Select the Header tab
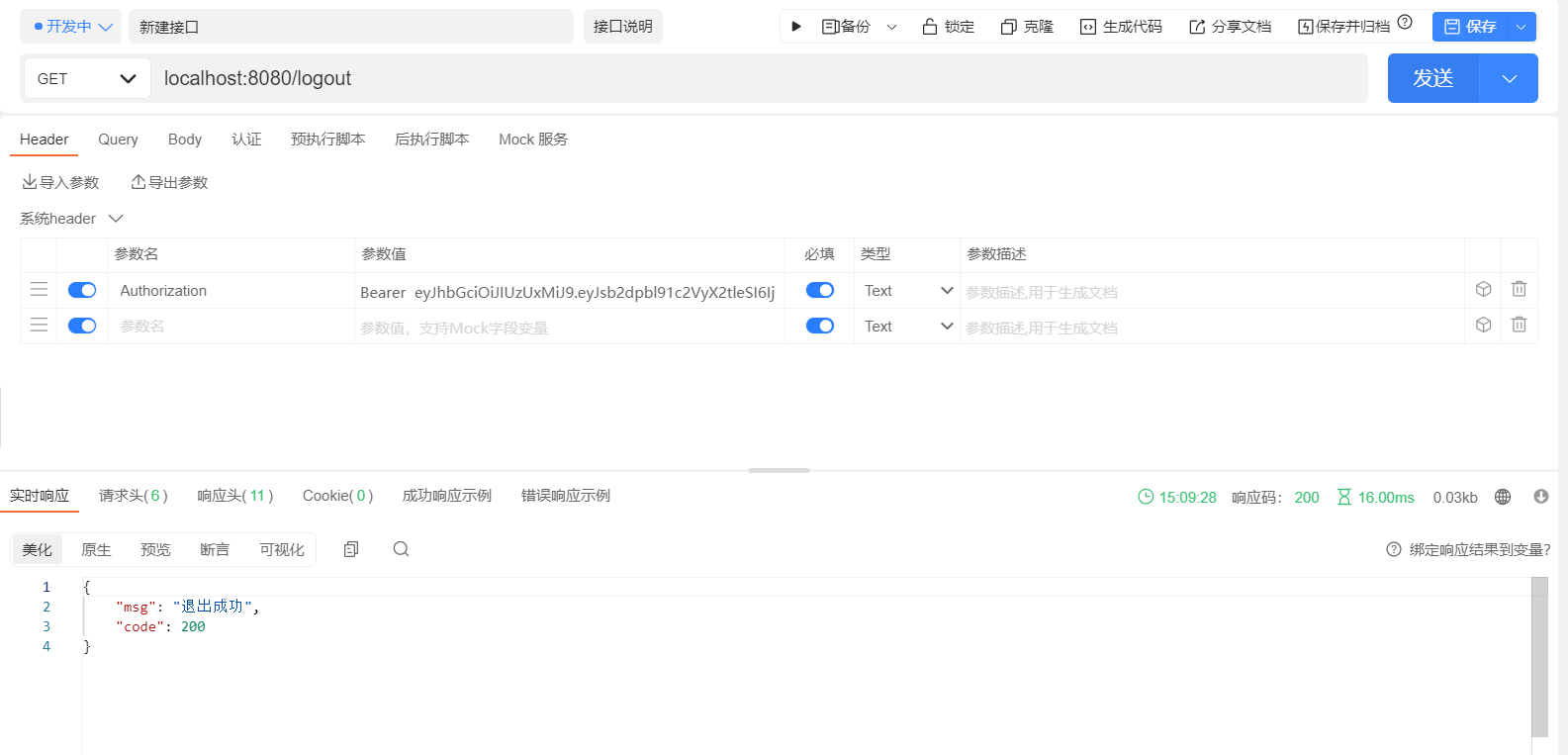The width and height of the screenshot is (1568, 755). pos(45,140)
